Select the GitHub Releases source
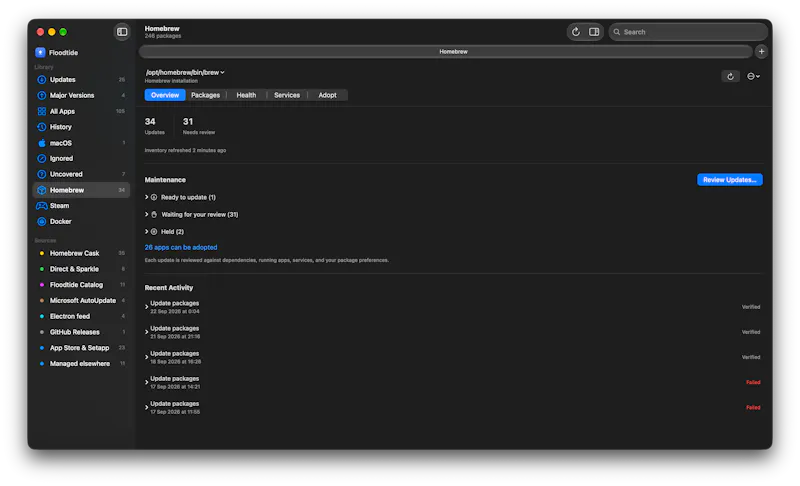The width and height of the screenshot is (800, 486). click(x=81, y=332)
